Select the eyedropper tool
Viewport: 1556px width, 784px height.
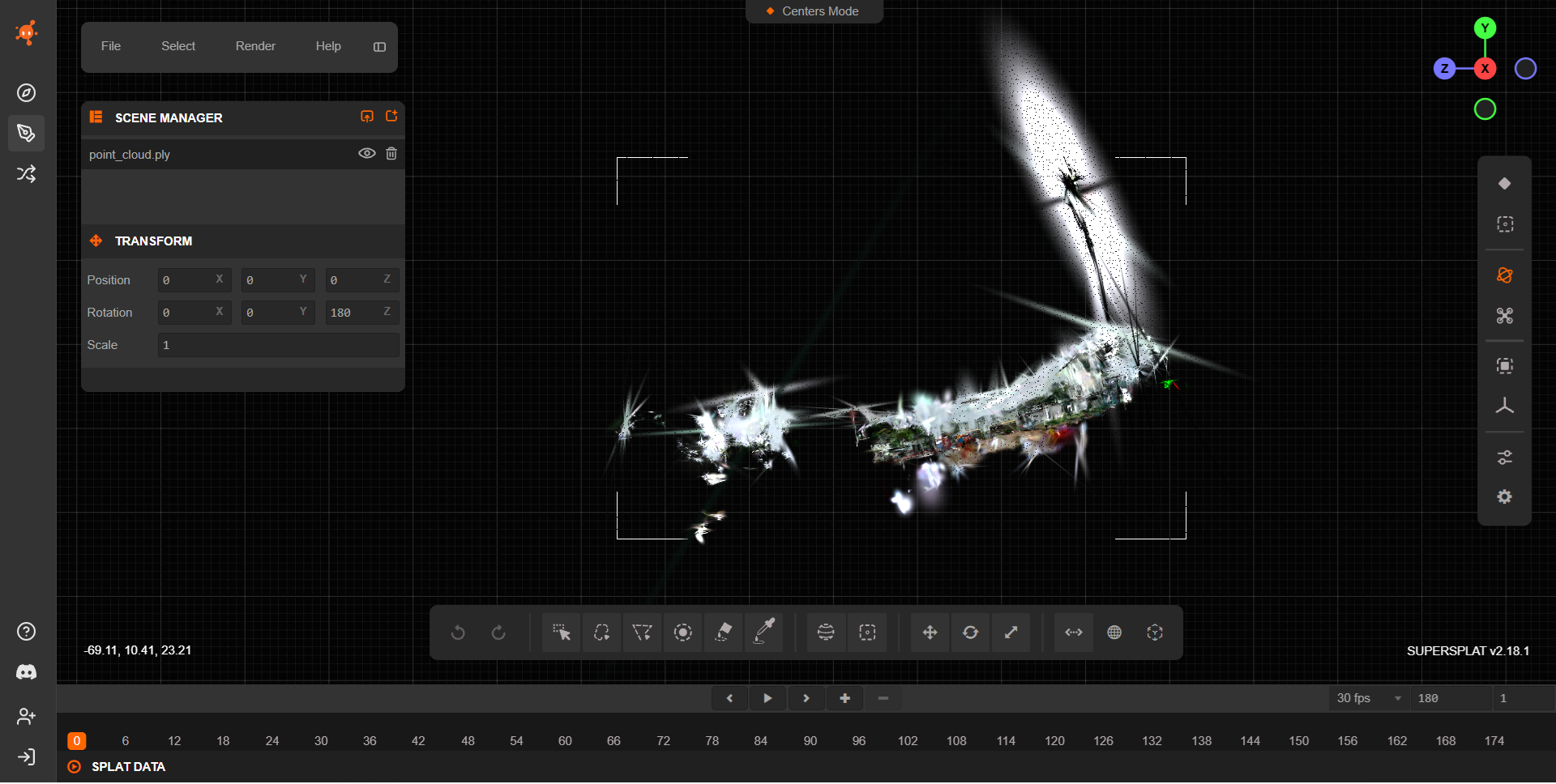(x=764, y=633)
